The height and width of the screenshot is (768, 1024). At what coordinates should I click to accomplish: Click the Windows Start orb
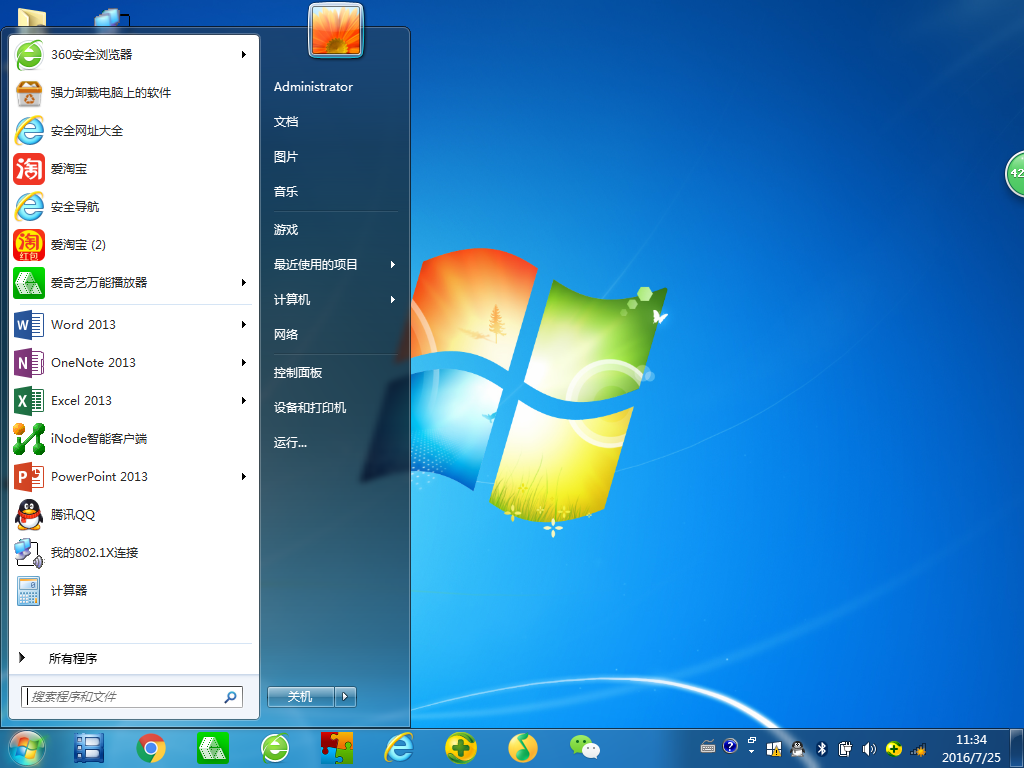click(x=27, y=748)
